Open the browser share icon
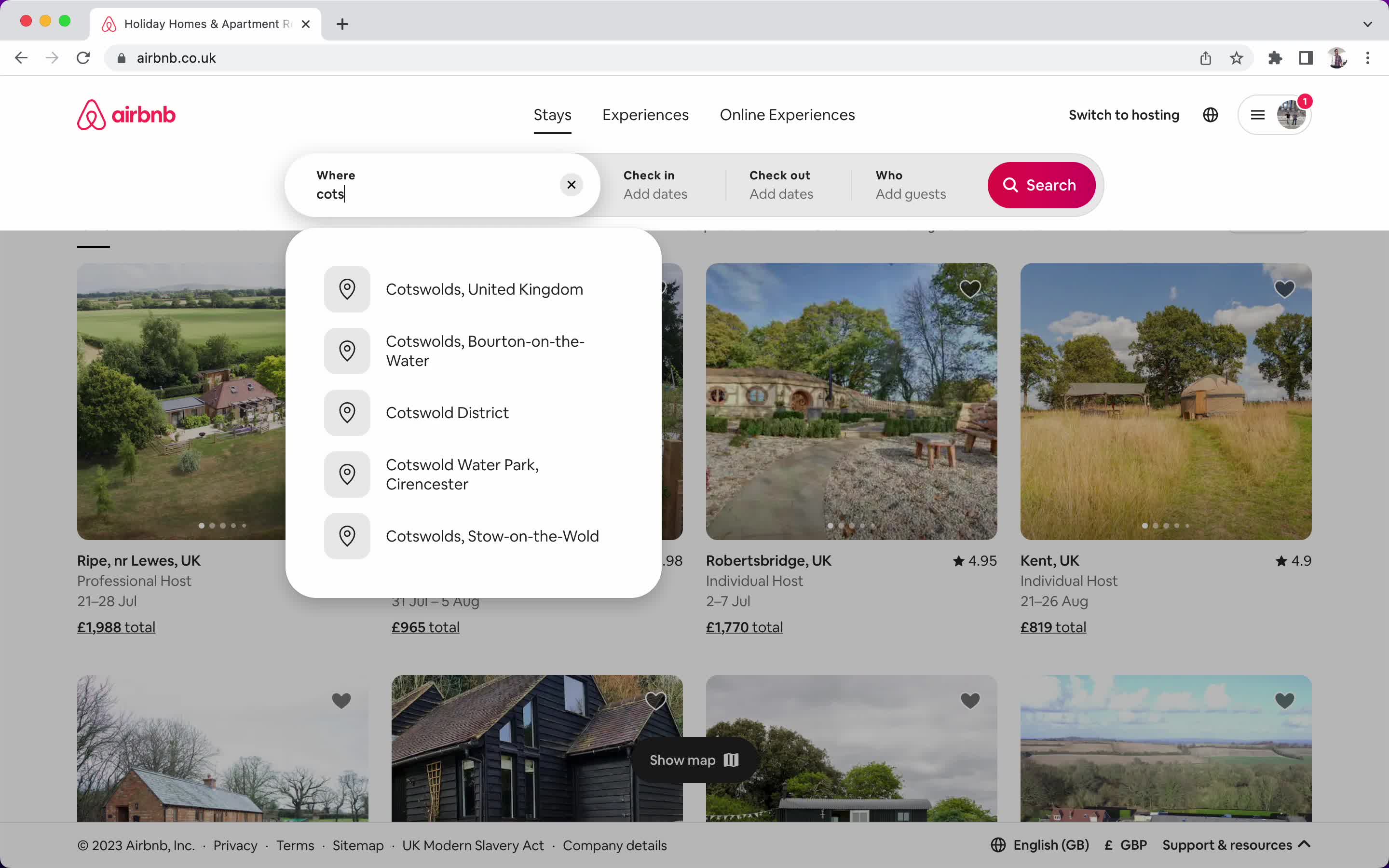Screen dimensions: 1389x868 pyautogui.click(x=1205, y=57)
